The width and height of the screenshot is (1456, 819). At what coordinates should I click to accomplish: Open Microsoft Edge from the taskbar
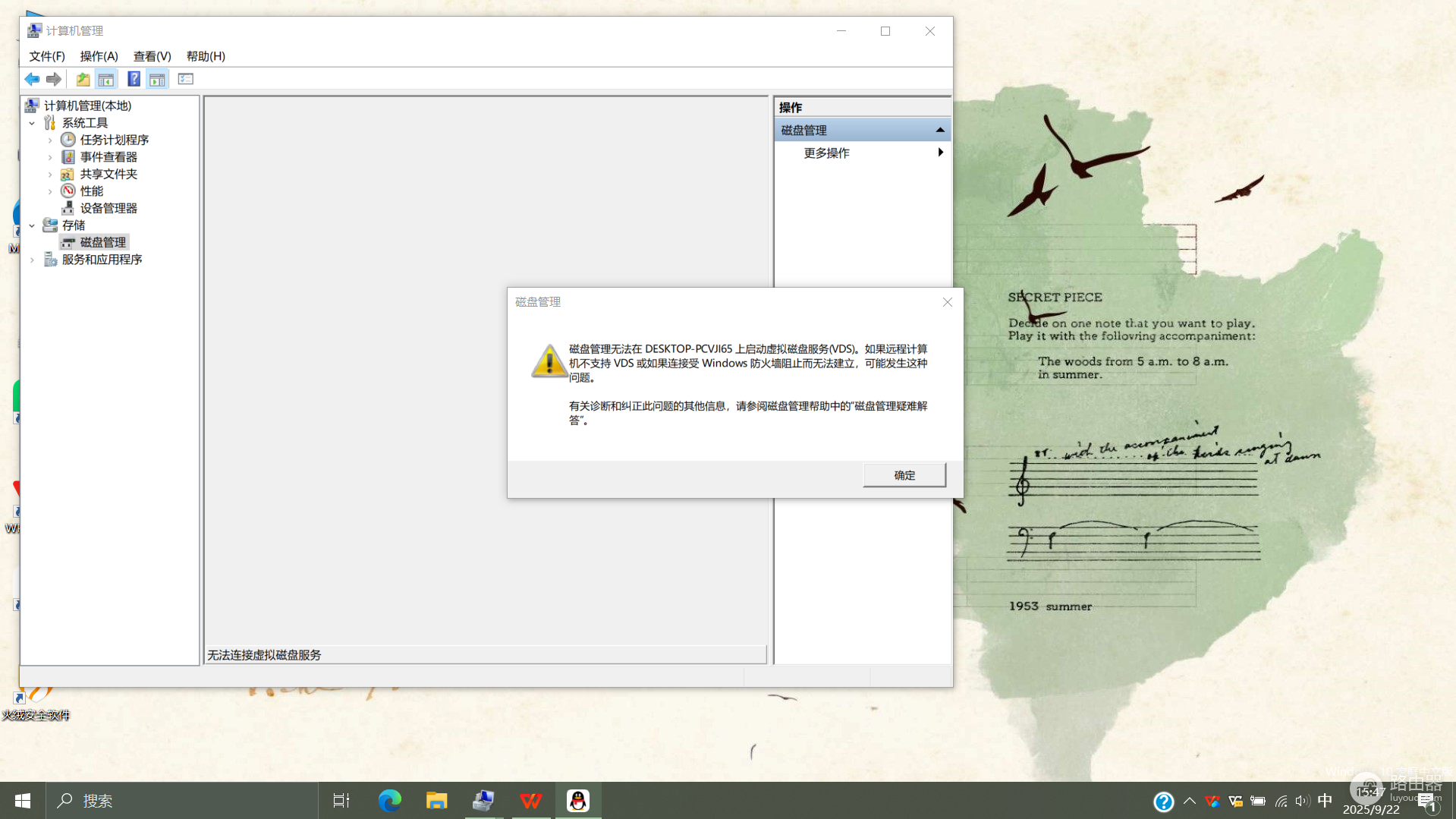(x=390, y=800)
